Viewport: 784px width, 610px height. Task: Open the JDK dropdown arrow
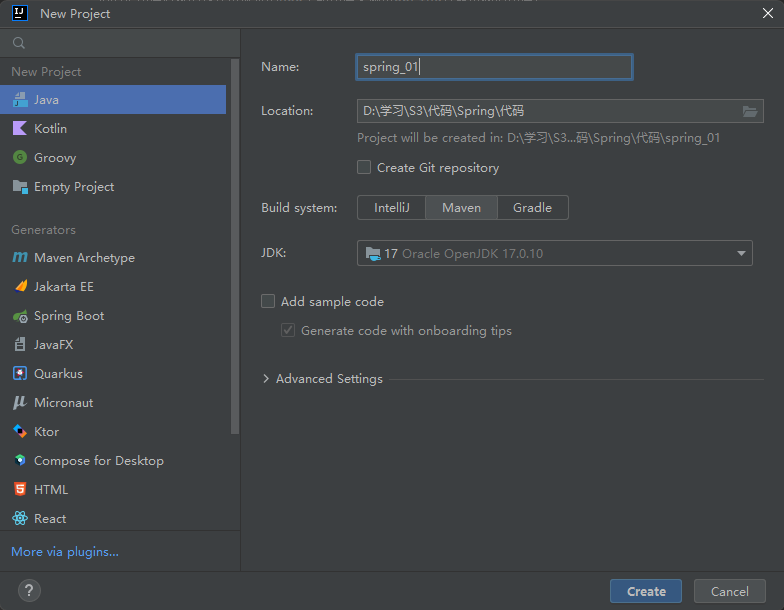741,254
